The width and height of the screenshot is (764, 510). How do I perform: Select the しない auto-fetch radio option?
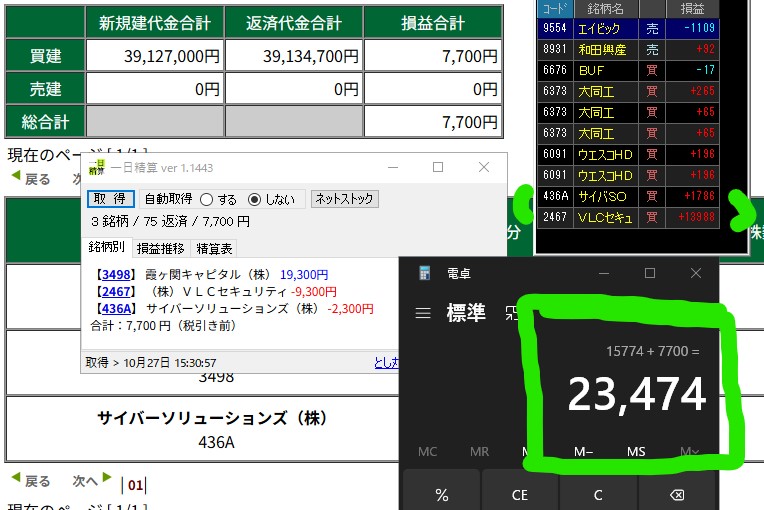[x=254, y=199]
